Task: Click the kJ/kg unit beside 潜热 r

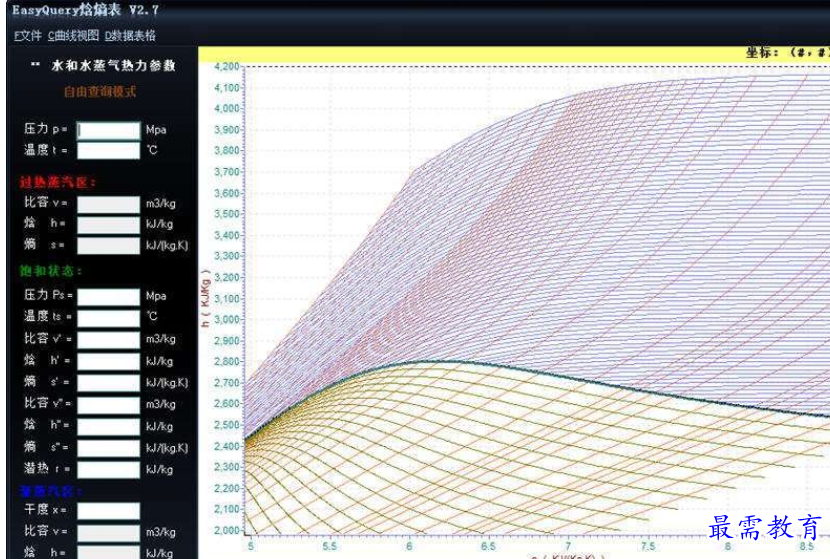Action: 159,470
